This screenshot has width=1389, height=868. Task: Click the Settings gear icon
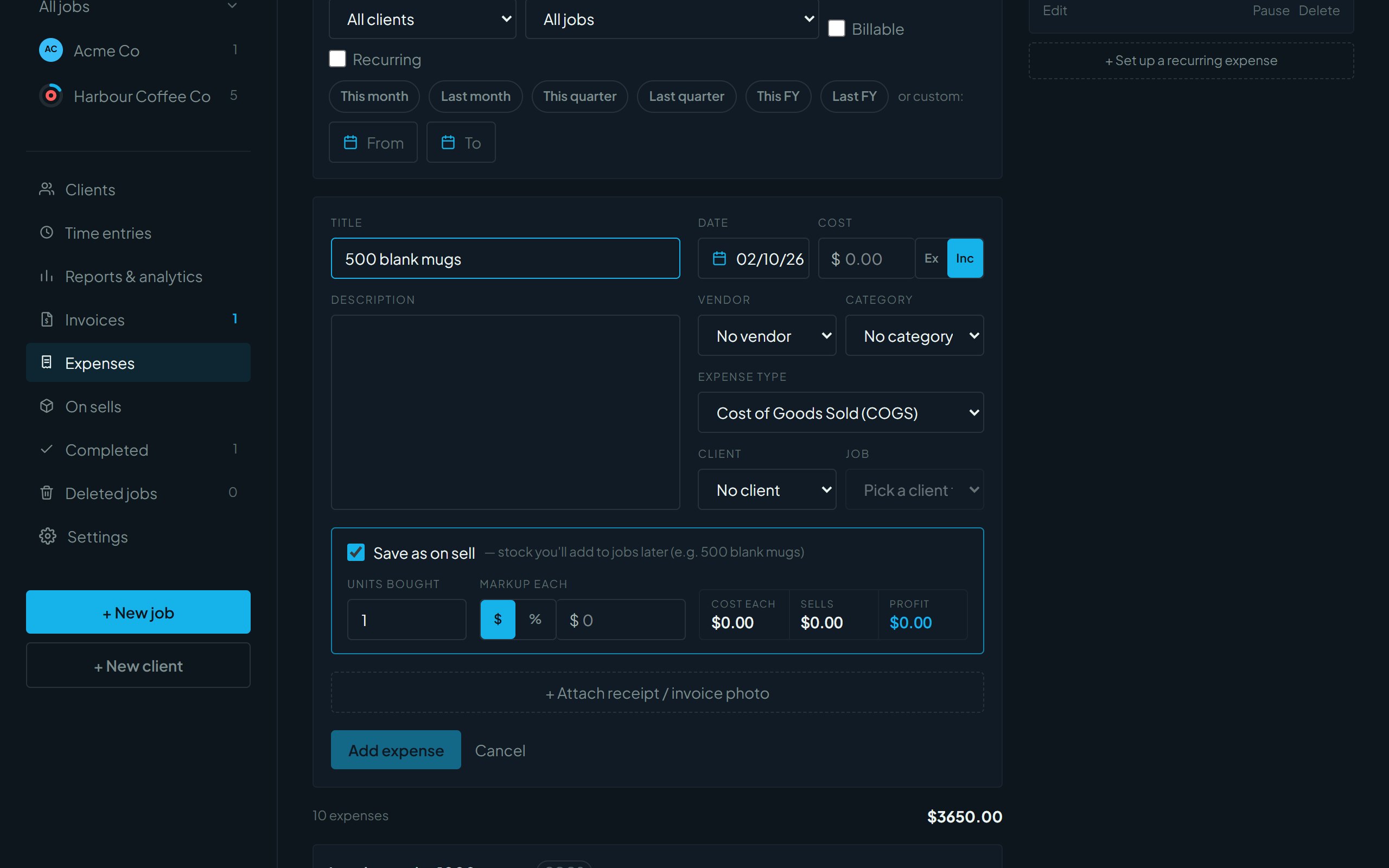pyautogui.click(x=48, y=536)
